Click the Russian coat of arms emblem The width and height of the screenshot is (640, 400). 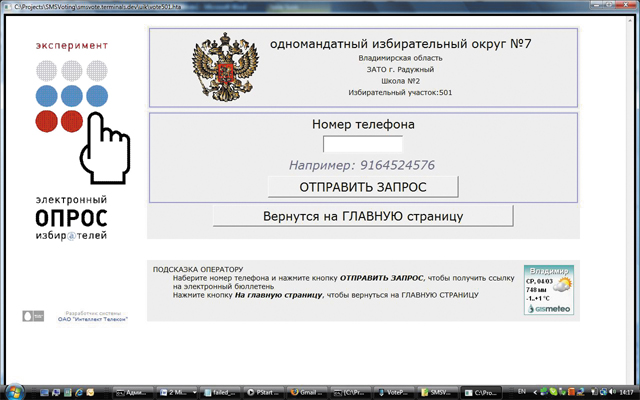coord(219,66)
